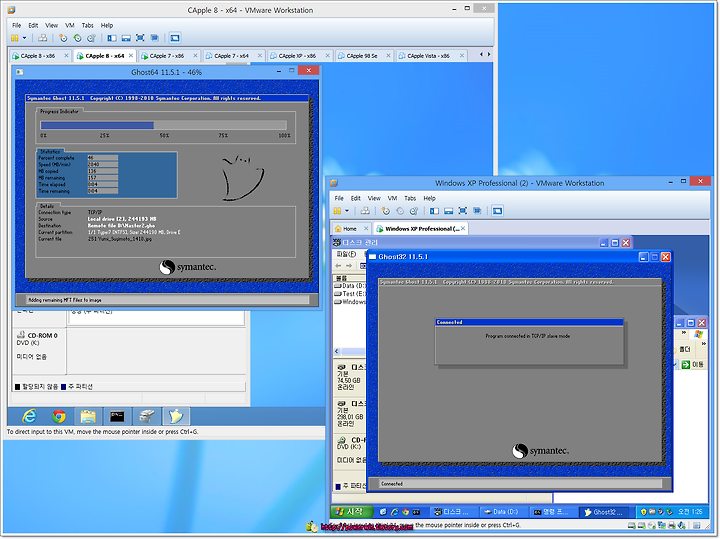Viewport: 720px width, 539px height.
Task: Open snapshot manager in Windows XP VMware toolbar
Action: click(x=414, y=211)
